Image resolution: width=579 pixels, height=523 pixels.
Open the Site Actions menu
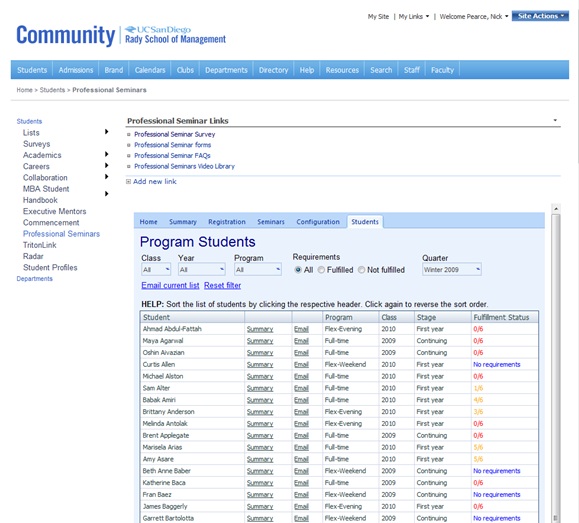(540, 16)
